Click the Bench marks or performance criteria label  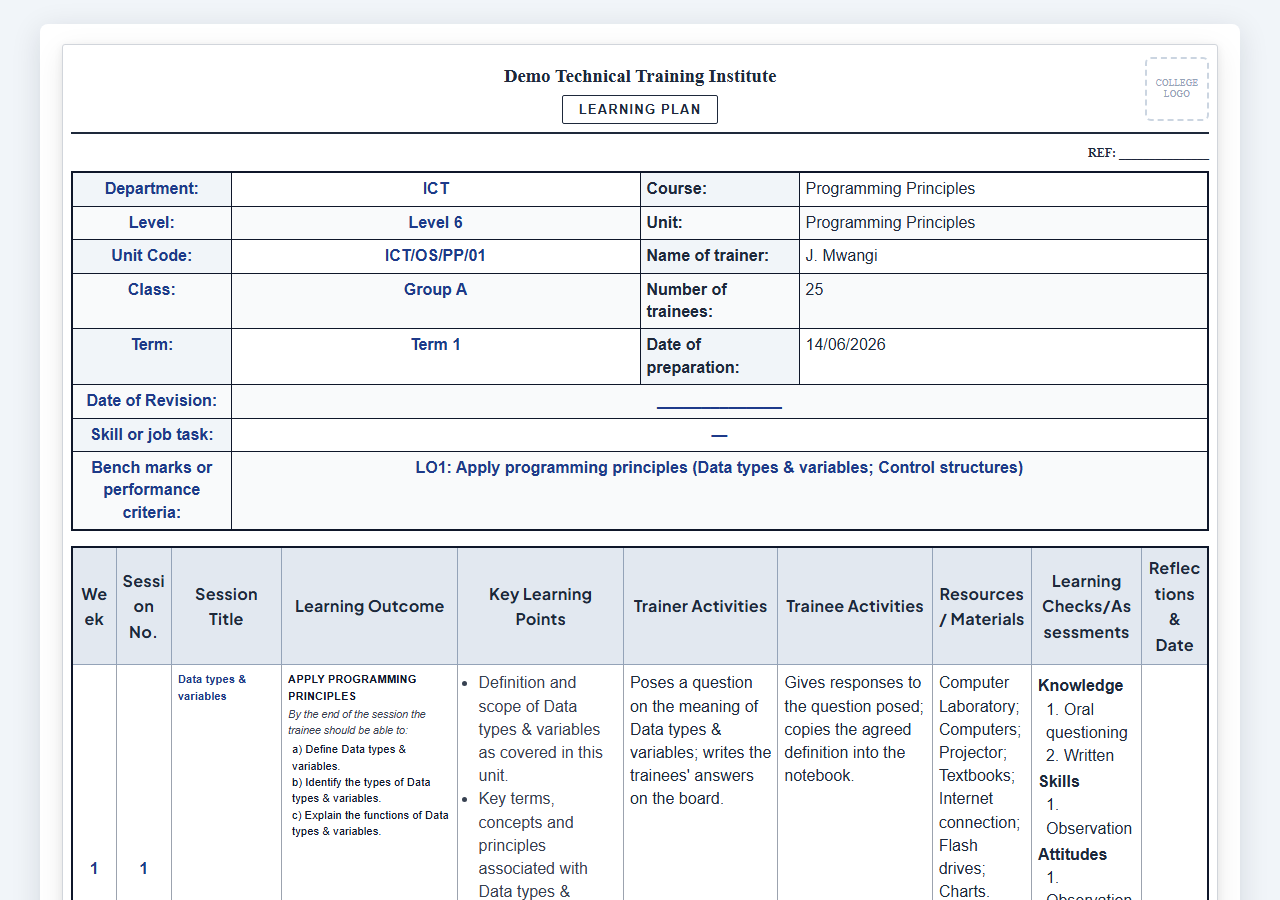click(x=152, y=490)
